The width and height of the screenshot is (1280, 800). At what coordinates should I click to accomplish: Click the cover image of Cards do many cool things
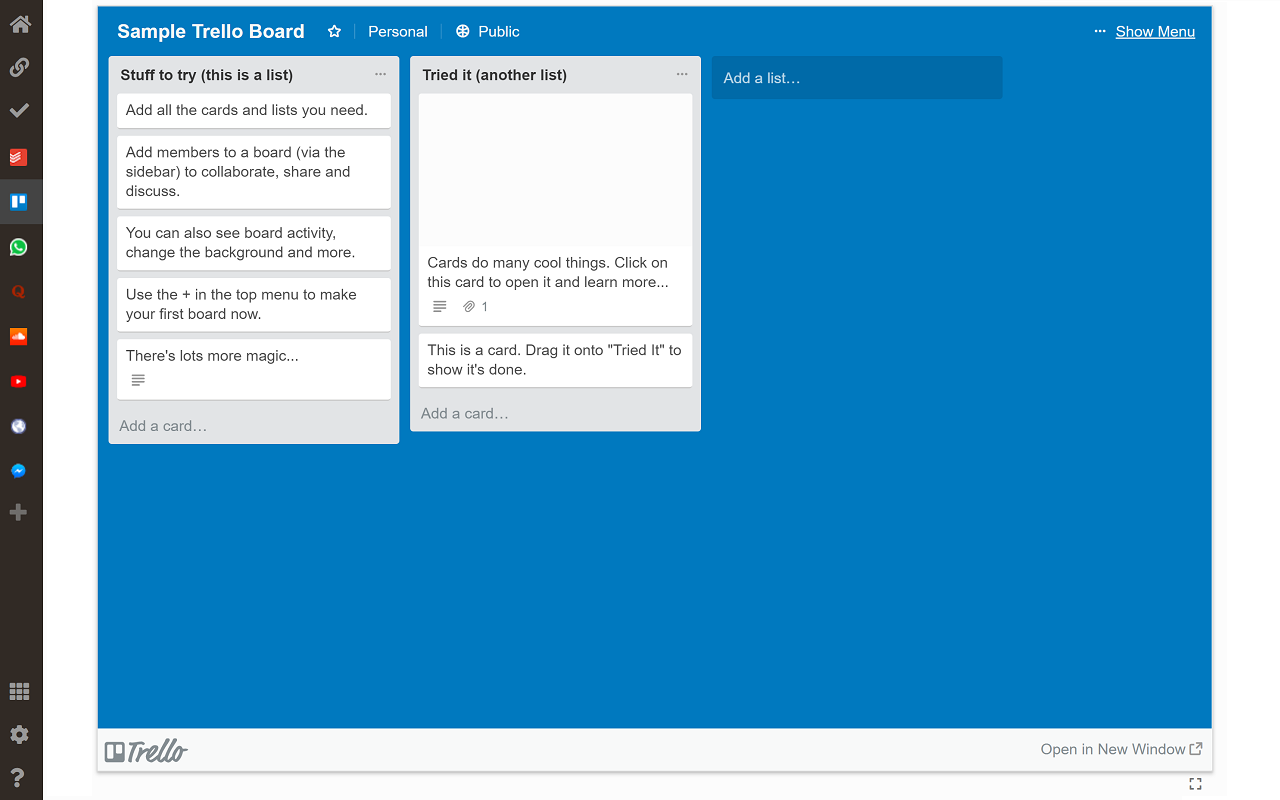555,170
